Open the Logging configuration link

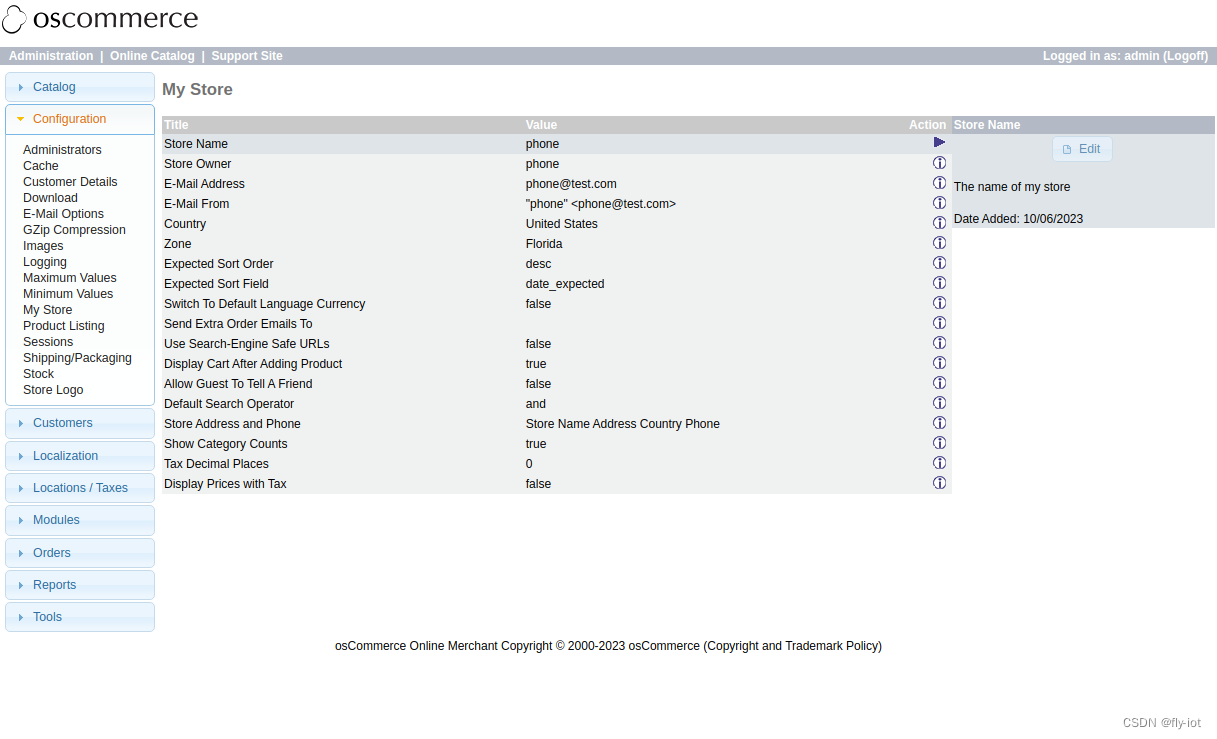point(45,262)
